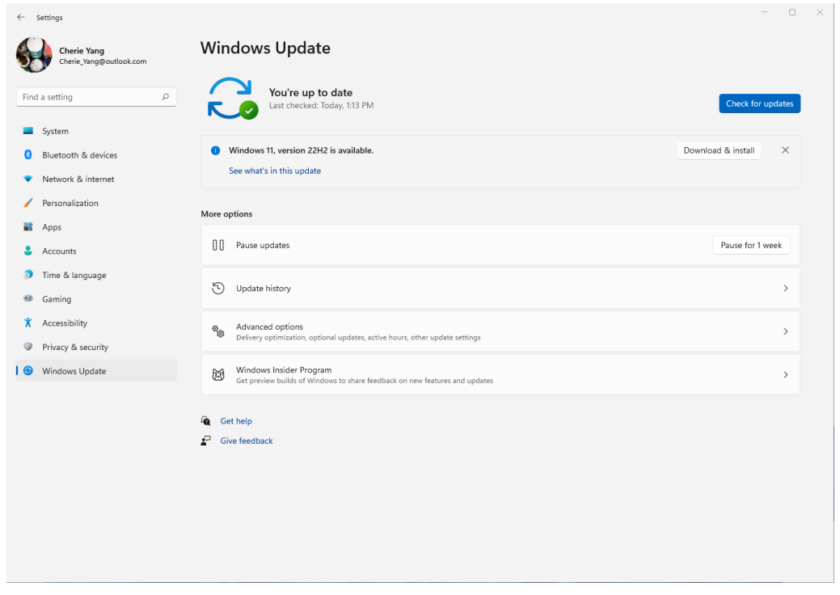Open the Accounts settings page
Viewport: 840px width, 595px height.
96,251
